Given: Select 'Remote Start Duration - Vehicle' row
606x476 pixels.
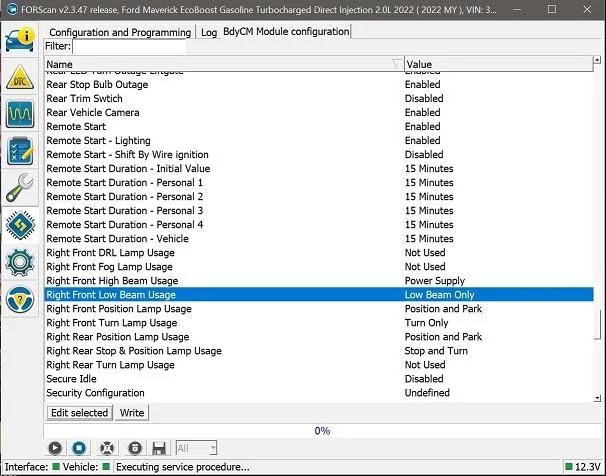Looking at the screenshot, I should [319, 239].
